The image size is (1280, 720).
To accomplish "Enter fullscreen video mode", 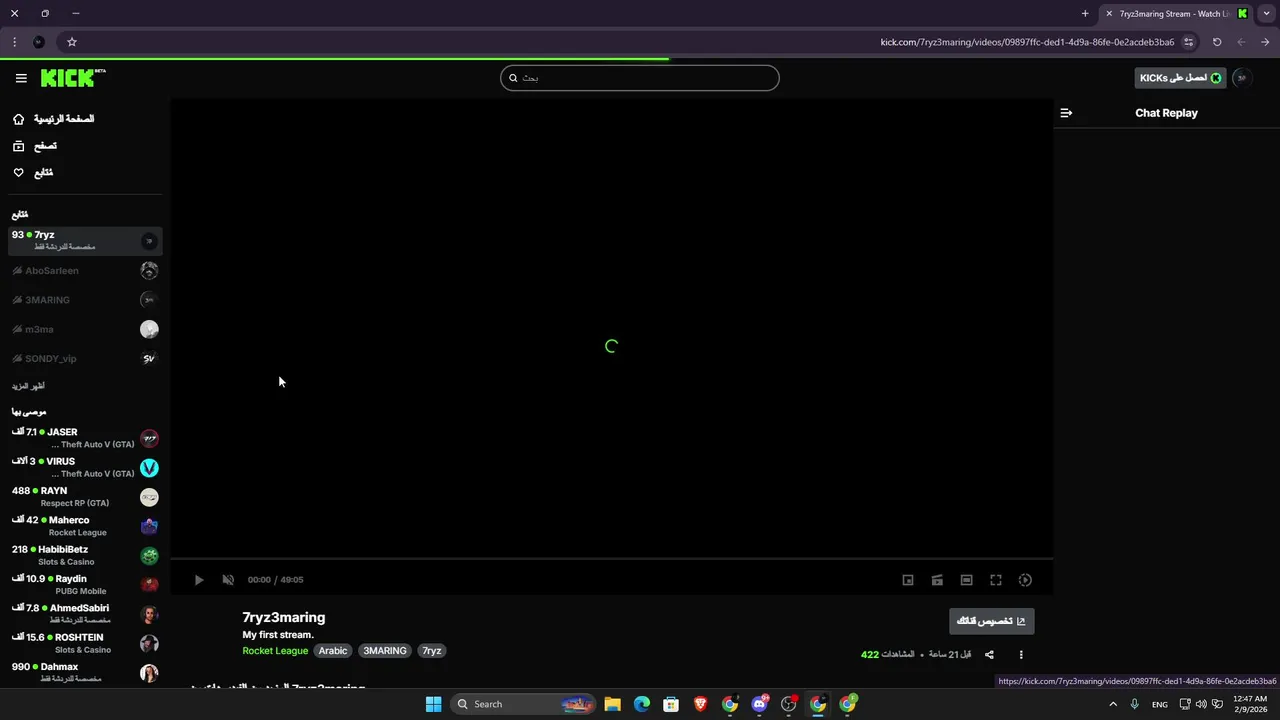I will pyautogui.click(x=996, y=580).
